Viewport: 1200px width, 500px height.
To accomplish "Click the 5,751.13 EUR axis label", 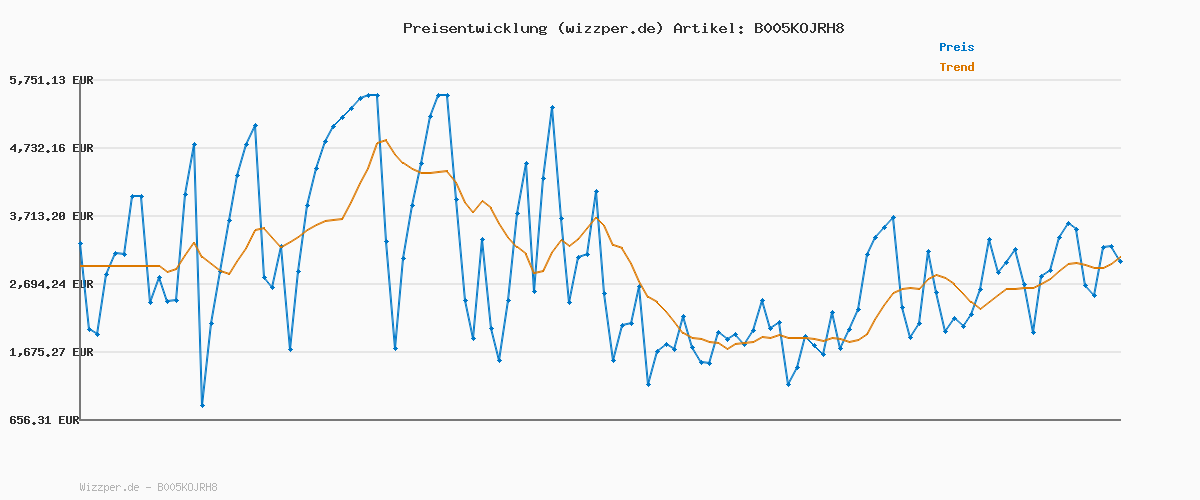I will coord(51,80).
